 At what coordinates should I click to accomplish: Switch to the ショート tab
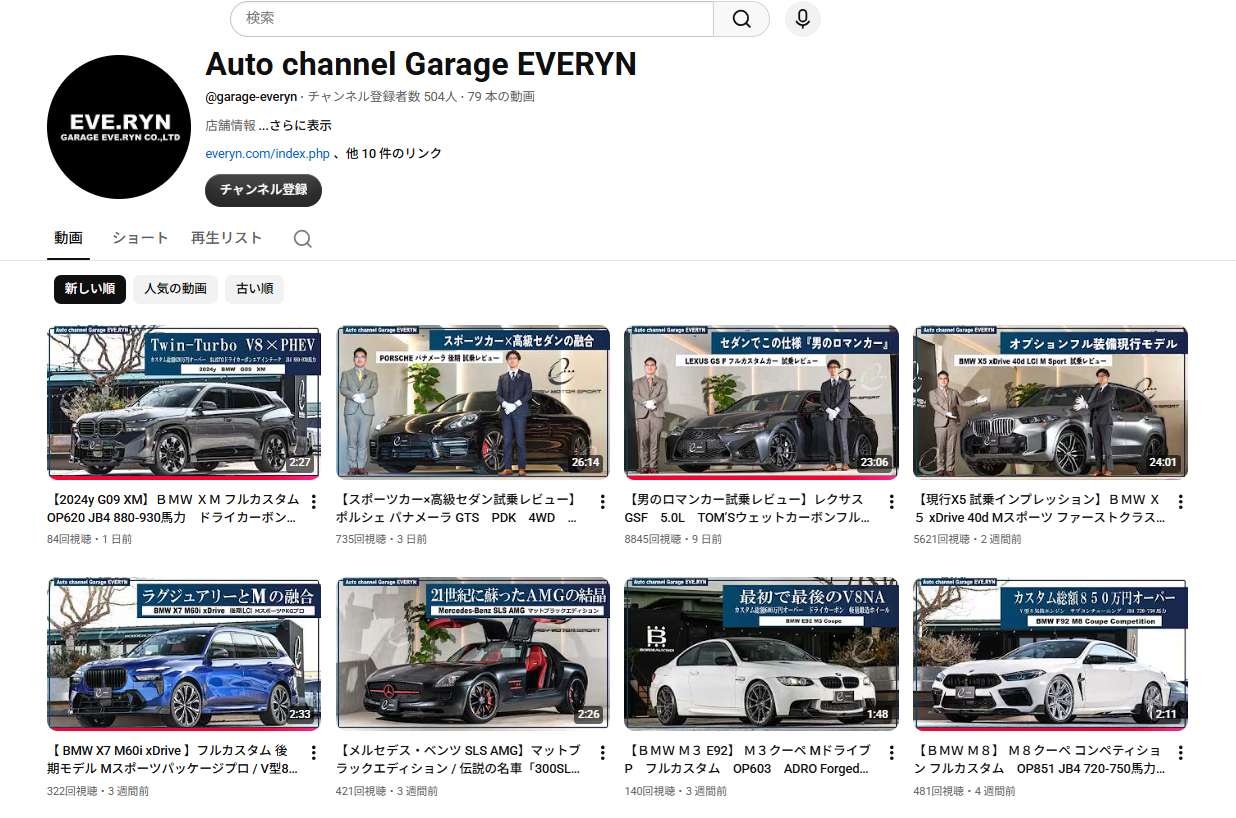140,238
